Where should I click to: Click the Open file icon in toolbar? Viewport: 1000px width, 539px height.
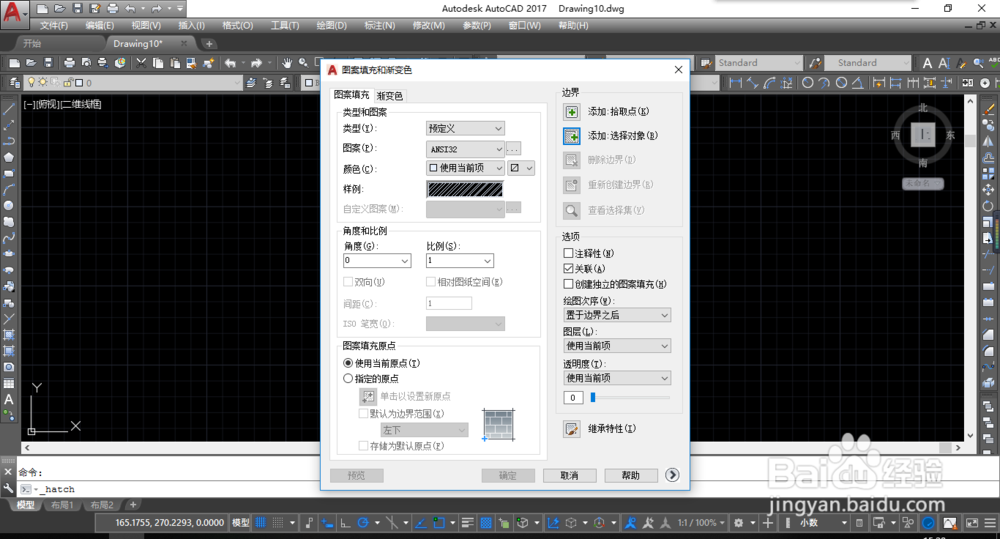pos(30,63)
